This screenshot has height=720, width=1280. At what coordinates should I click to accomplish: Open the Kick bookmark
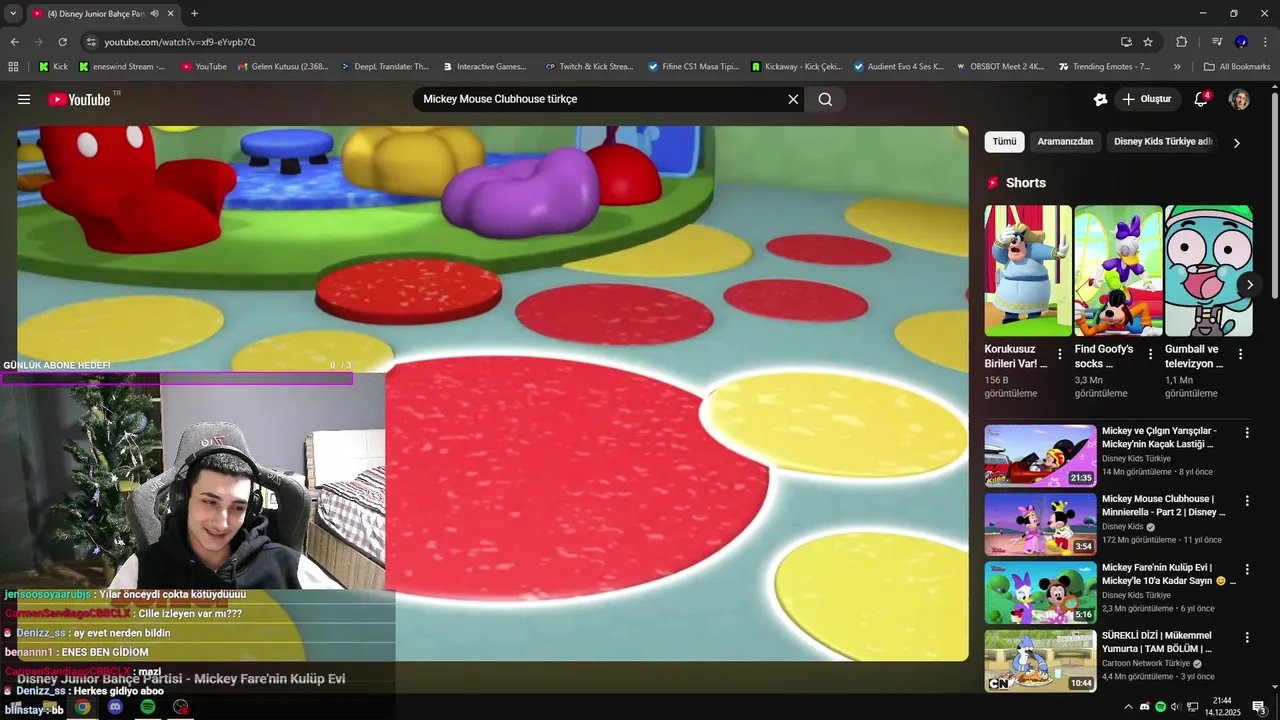pos(53,67)
